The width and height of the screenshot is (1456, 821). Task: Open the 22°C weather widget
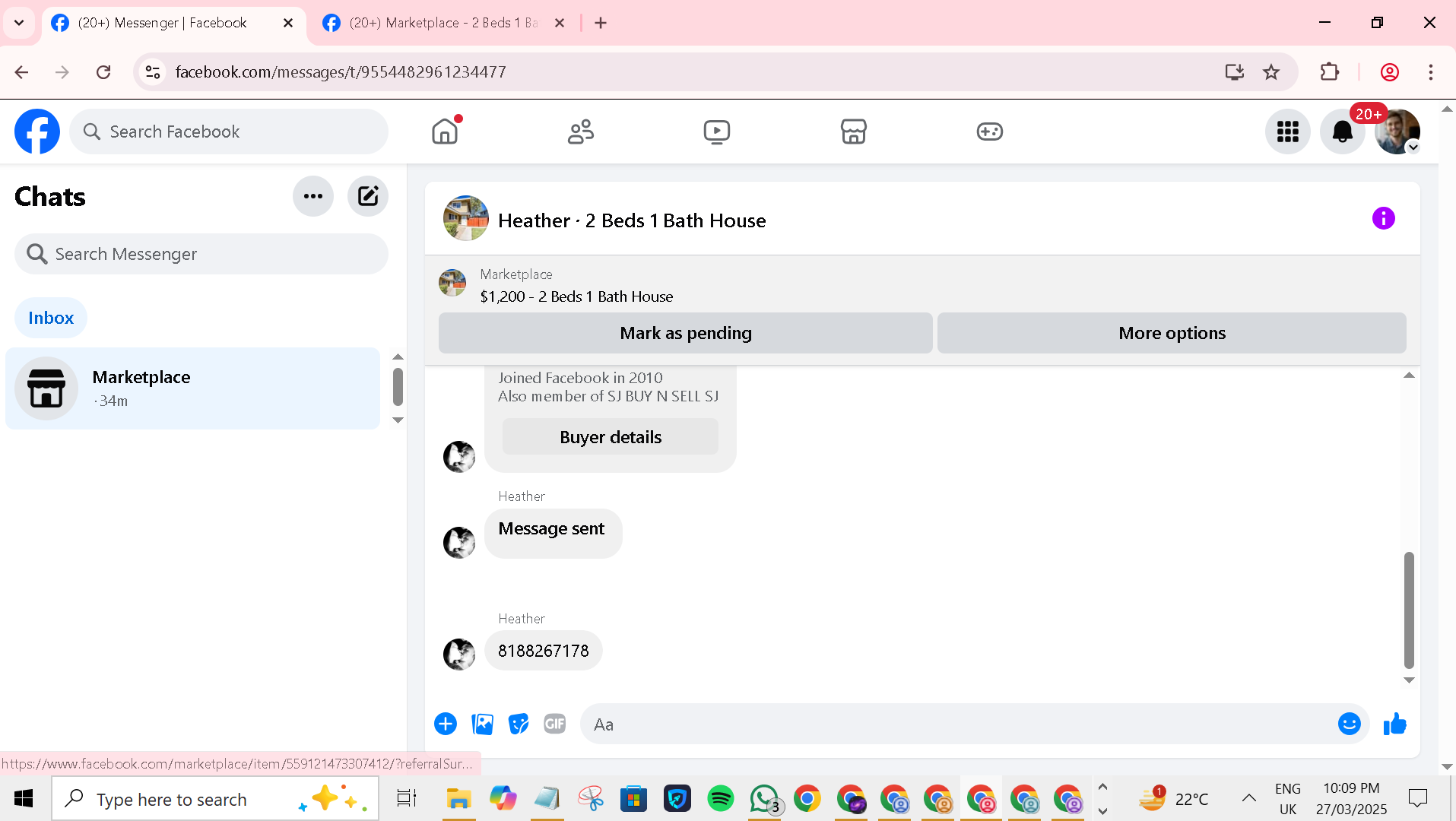click(x=1173, y=798)
